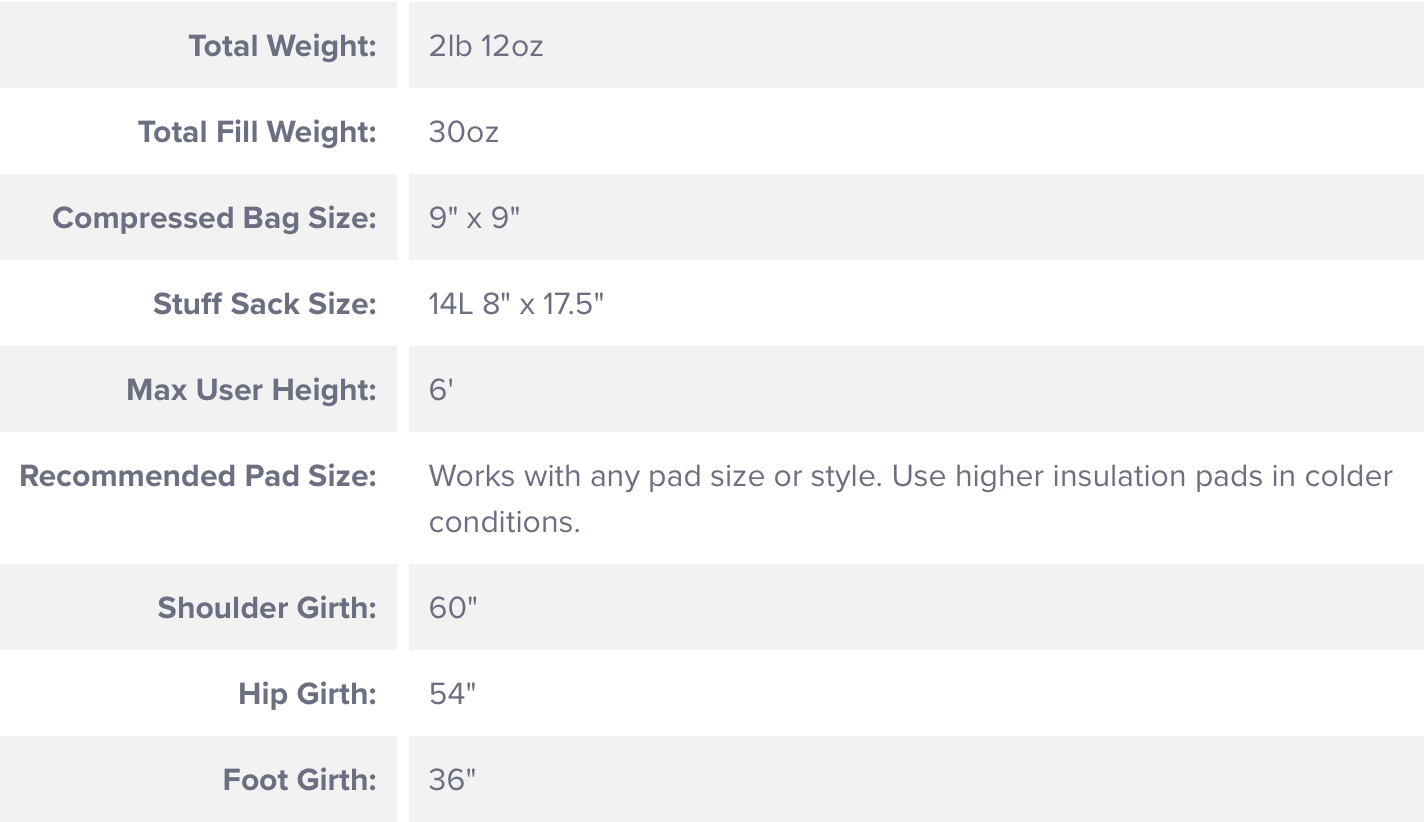Viewport: 1424px width, 822px height.
Task: Click the Recommended Pad Size label
Action: [x=198, y=476]
